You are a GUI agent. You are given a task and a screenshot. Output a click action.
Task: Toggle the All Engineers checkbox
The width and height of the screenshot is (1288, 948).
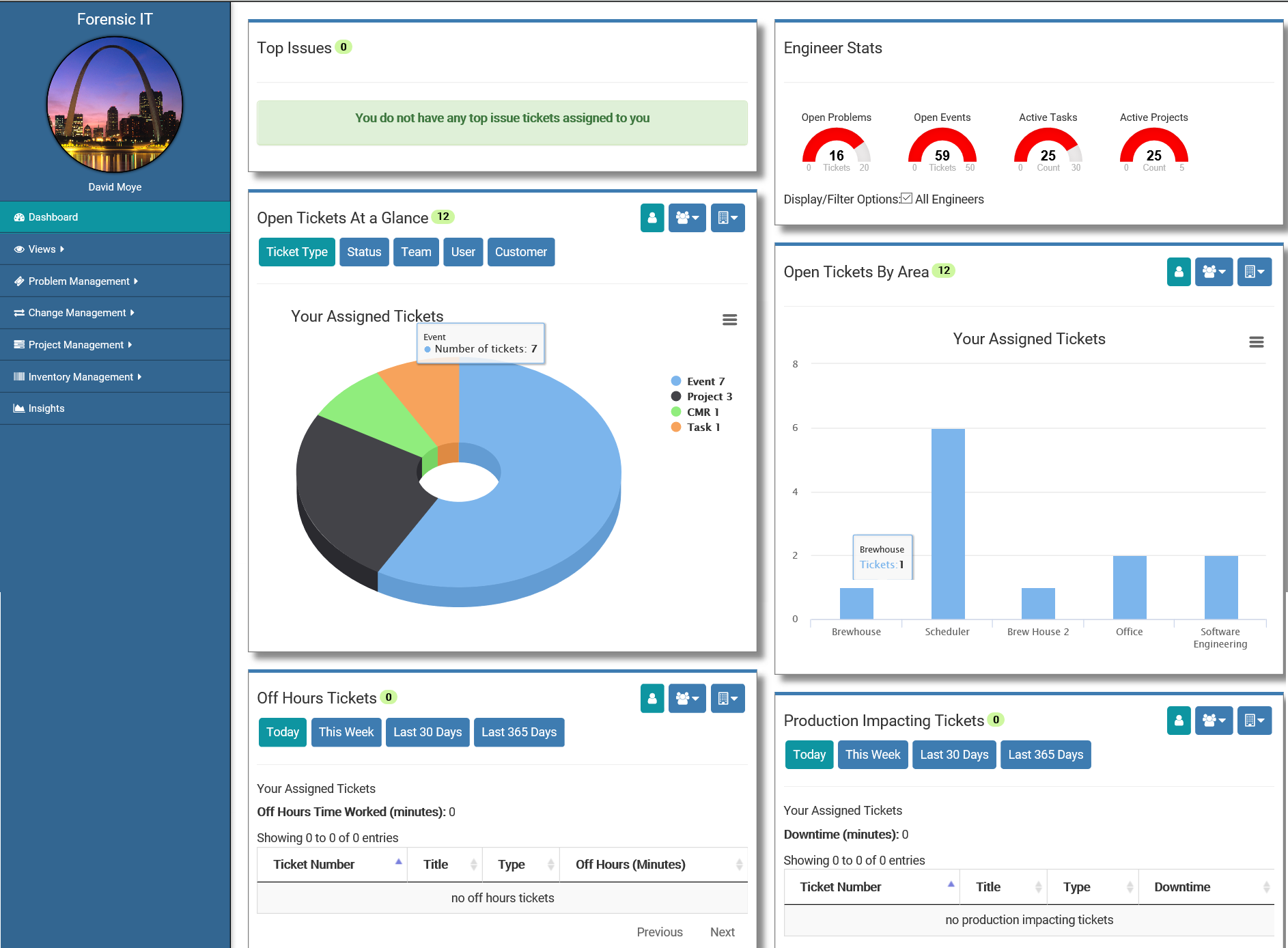(x=906, y=199)
